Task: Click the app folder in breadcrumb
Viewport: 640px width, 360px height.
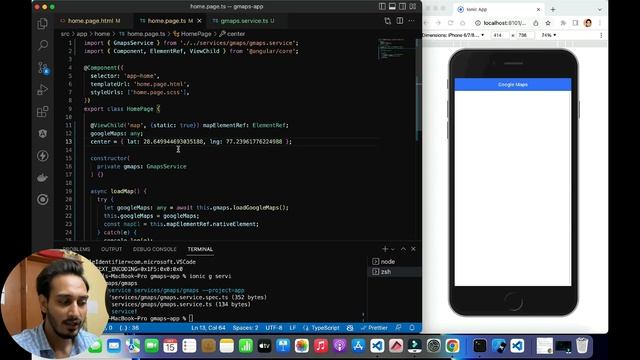Action: [82, 34]
